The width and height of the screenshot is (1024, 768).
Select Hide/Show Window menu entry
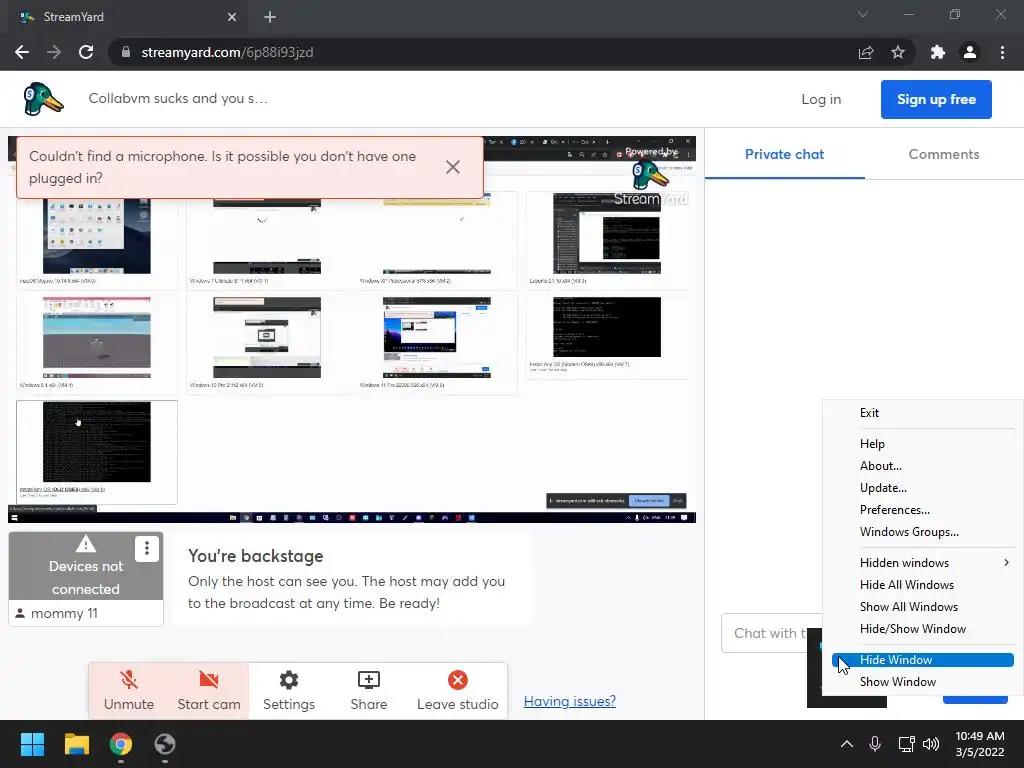[923, 629]
